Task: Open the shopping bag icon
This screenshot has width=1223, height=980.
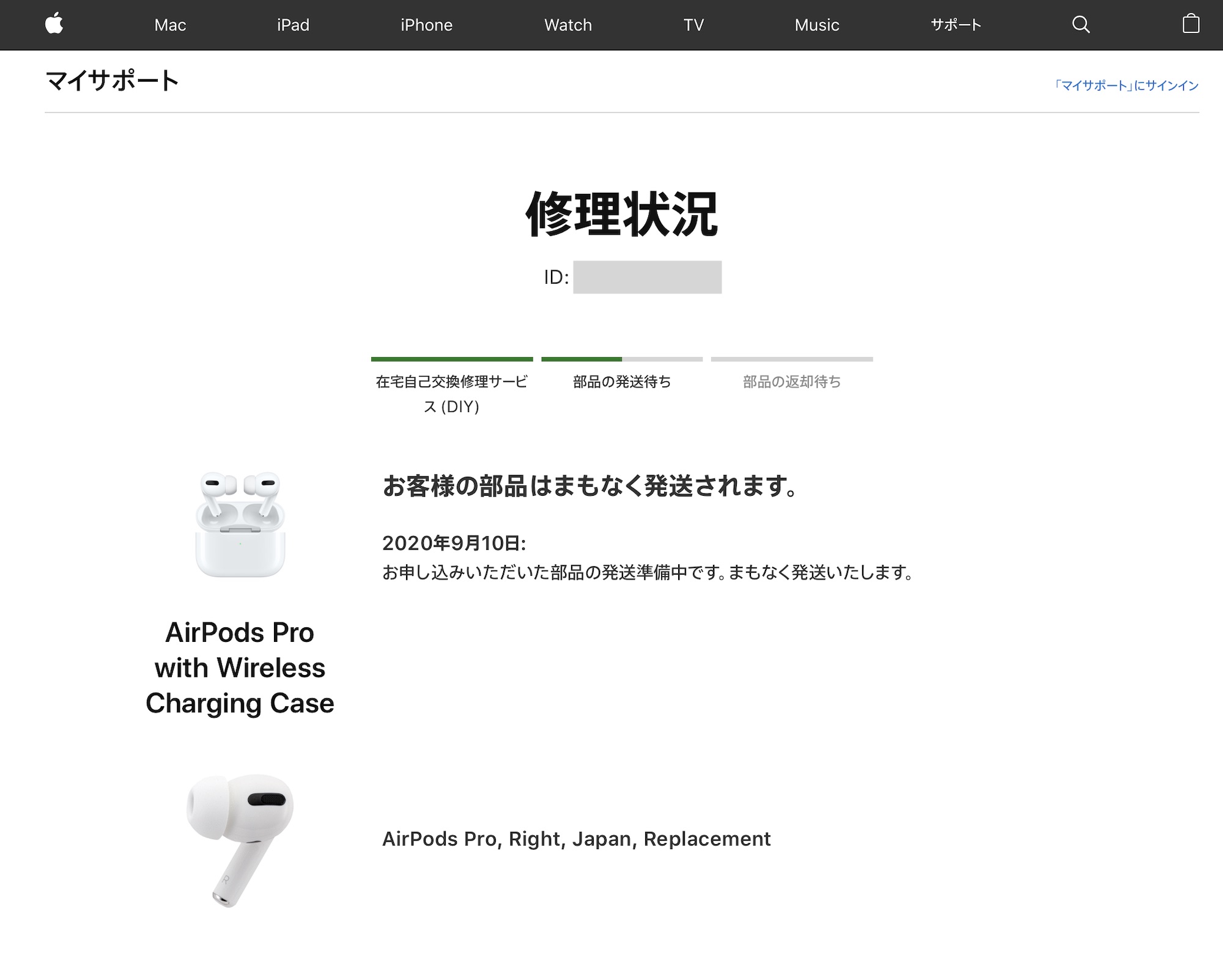Action: click(1190, 24)
